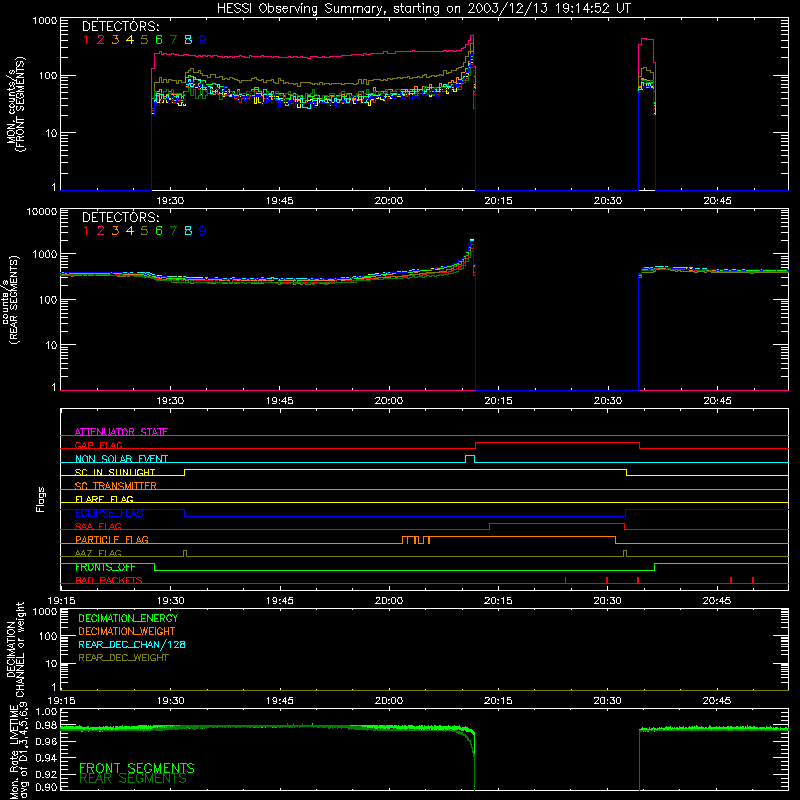Image resolution: width=800 pixels, height=800 pixels.
Task: Click the 0.90 tick on livetime axis
Action: (x=46, y=787)
